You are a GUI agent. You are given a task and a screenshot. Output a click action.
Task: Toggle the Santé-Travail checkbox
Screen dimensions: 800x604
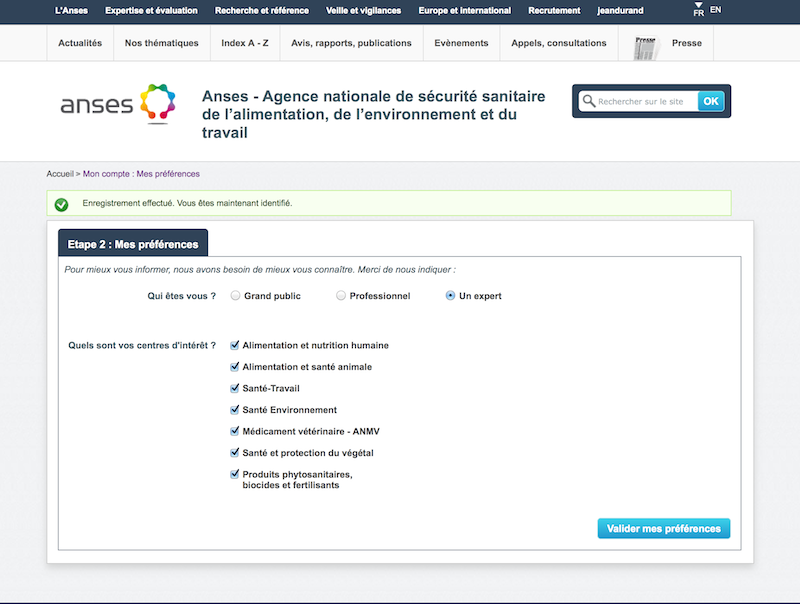pos(235,388)
